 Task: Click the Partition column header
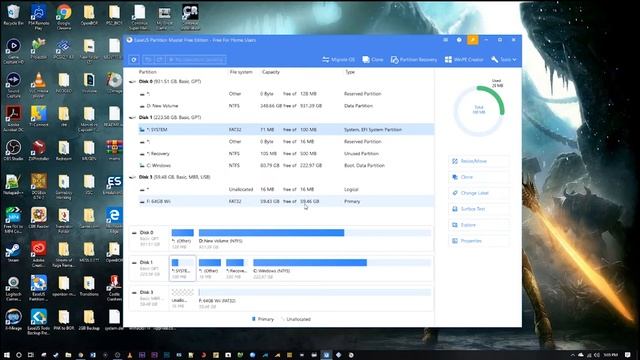point(148,72)
